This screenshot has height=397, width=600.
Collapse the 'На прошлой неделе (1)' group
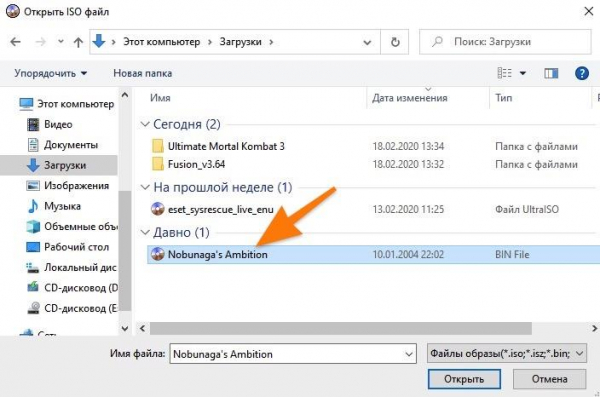click(145, 187)
